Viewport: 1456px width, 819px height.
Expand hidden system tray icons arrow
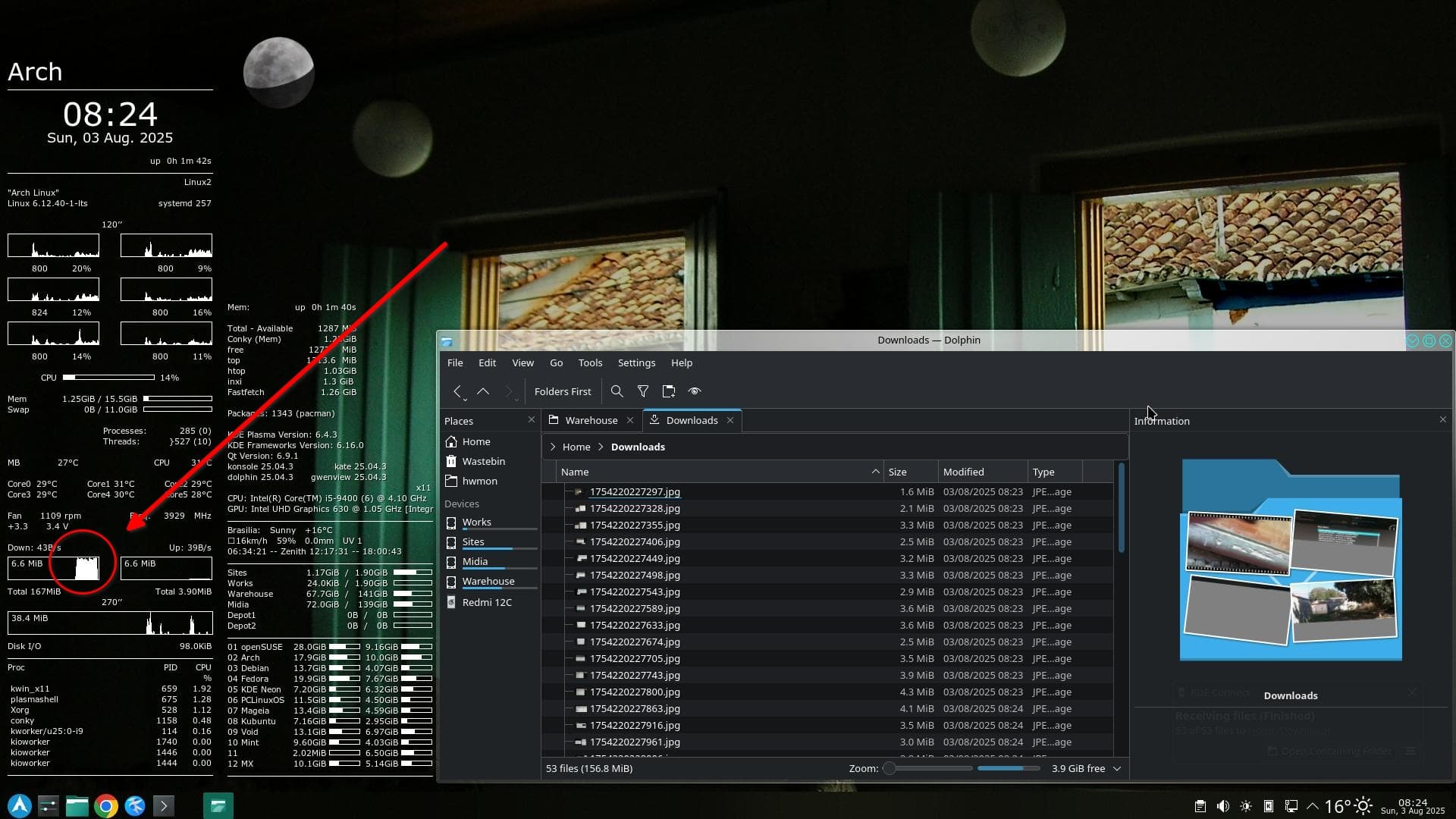[1313, 806]
